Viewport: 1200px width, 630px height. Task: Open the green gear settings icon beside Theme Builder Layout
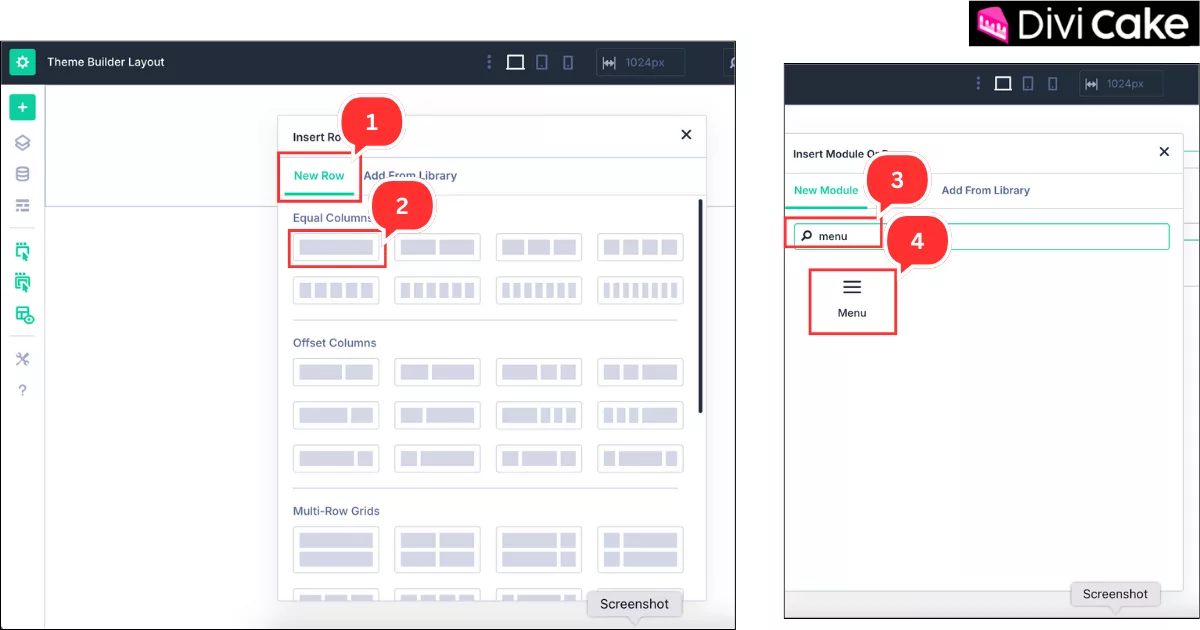[x=23, y=62]
